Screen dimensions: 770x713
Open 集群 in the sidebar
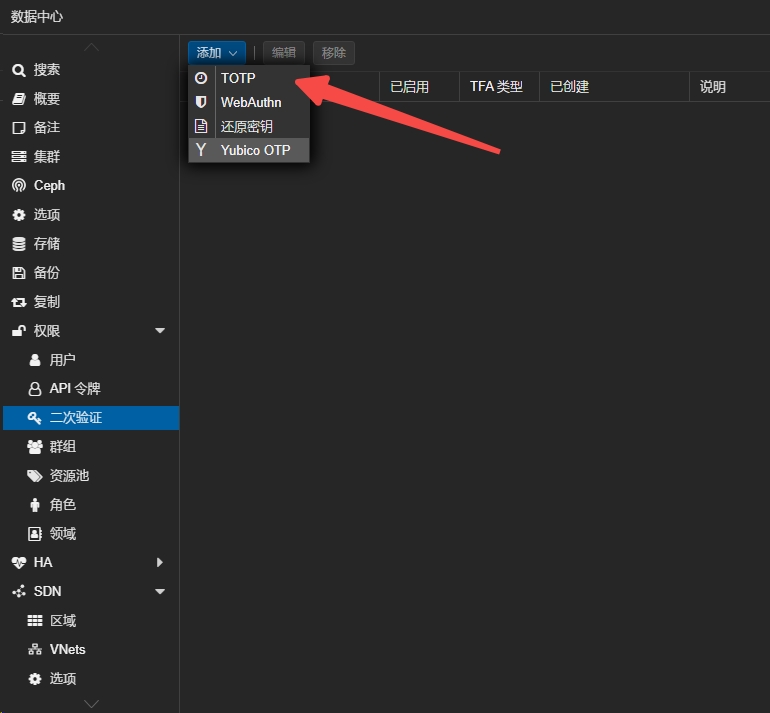point(91,157)
